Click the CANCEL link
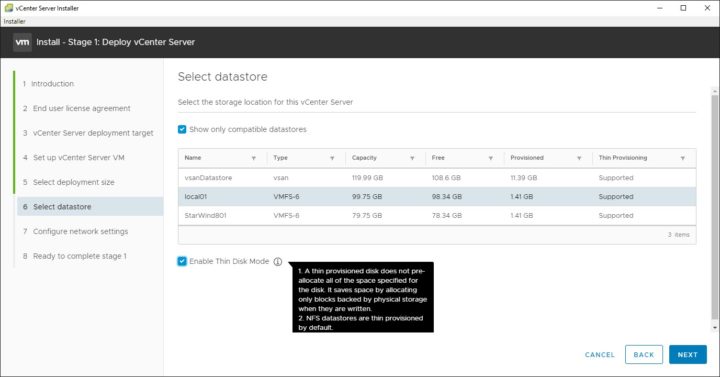 coord(600,354)
